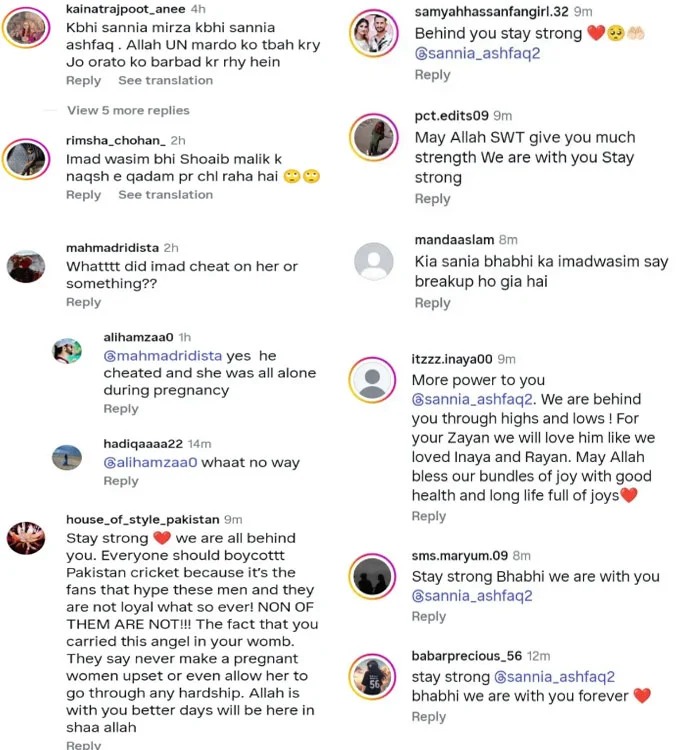700x750 pixels.
Task: Tap mandaaslam's default gray avatar
Action: (x=372, y=261)
